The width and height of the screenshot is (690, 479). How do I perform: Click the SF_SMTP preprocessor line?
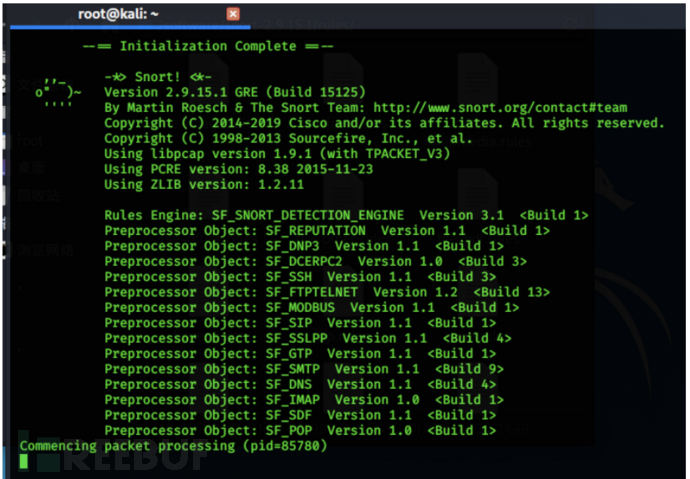coord(304,369)
